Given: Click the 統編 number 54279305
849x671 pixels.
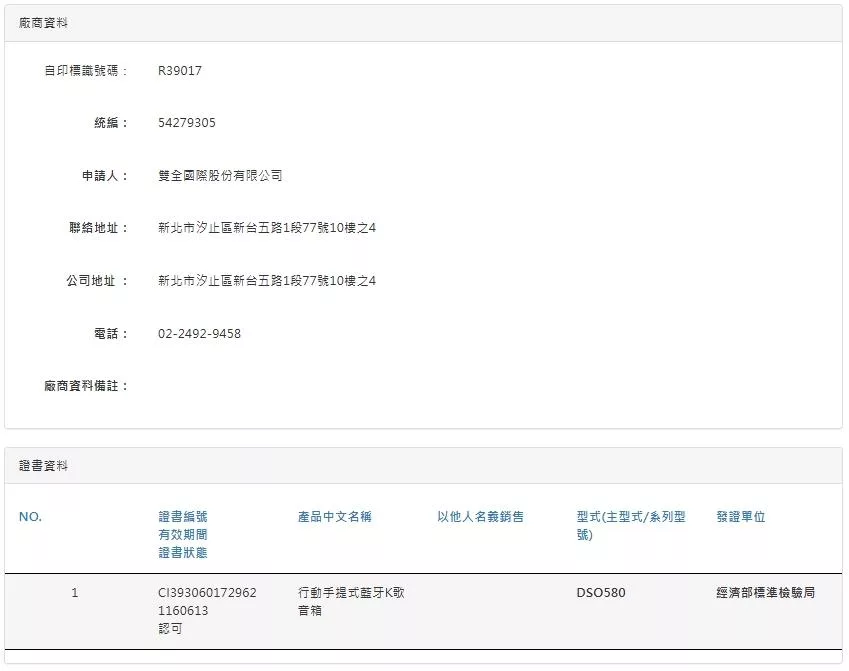Looking at the screenshot, I should coord(187,123).
